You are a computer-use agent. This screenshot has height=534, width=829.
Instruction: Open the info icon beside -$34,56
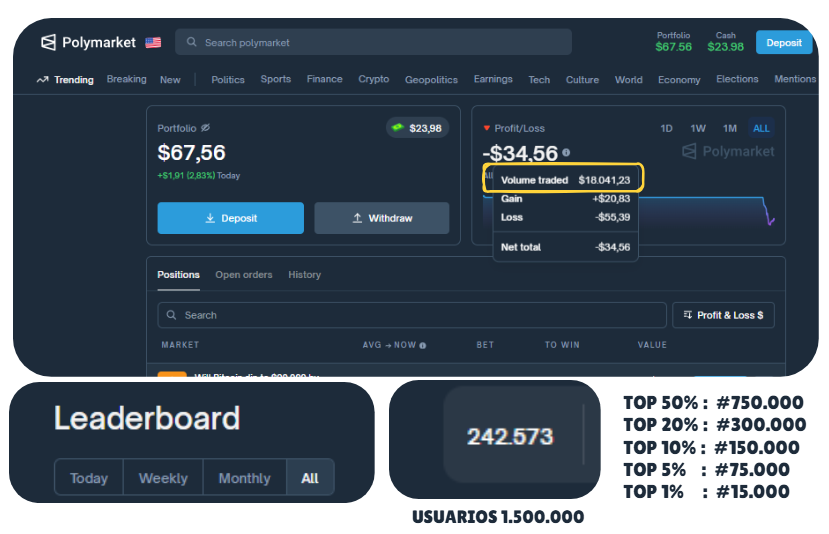(x=566, y=152)
